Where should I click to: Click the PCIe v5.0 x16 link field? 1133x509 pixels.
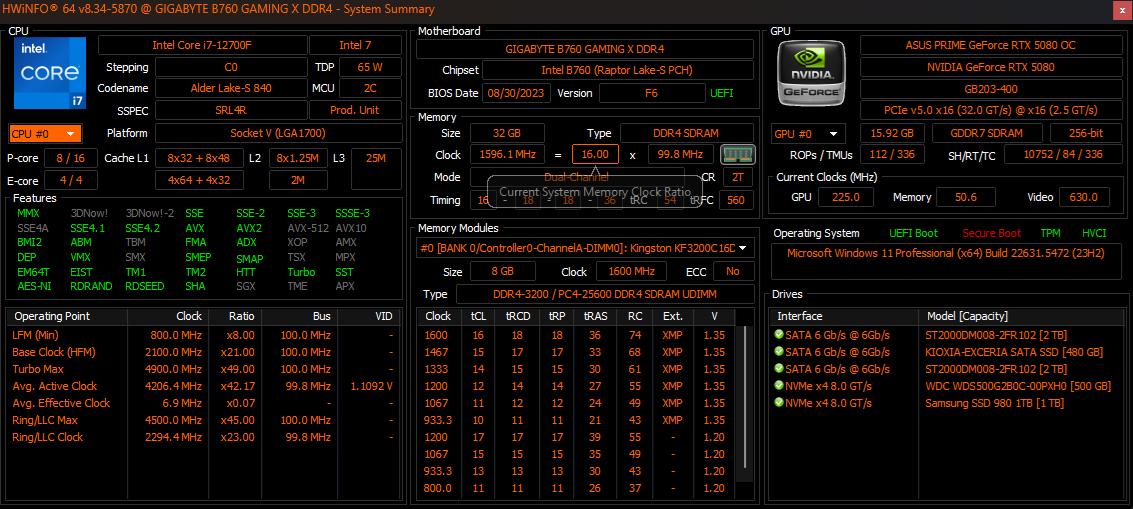[x=991, y=110]
